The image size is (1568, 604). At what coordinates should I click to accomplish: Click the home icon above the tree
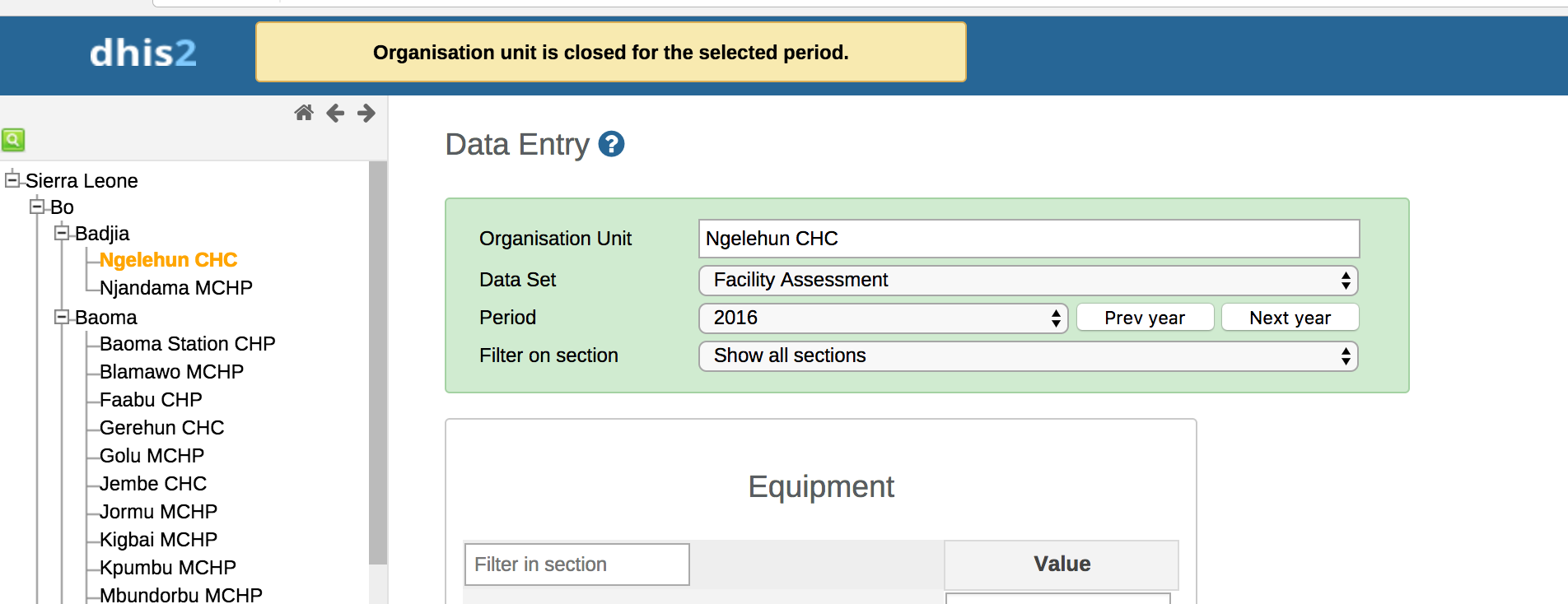pyautogui.click(x=304, y=113)
